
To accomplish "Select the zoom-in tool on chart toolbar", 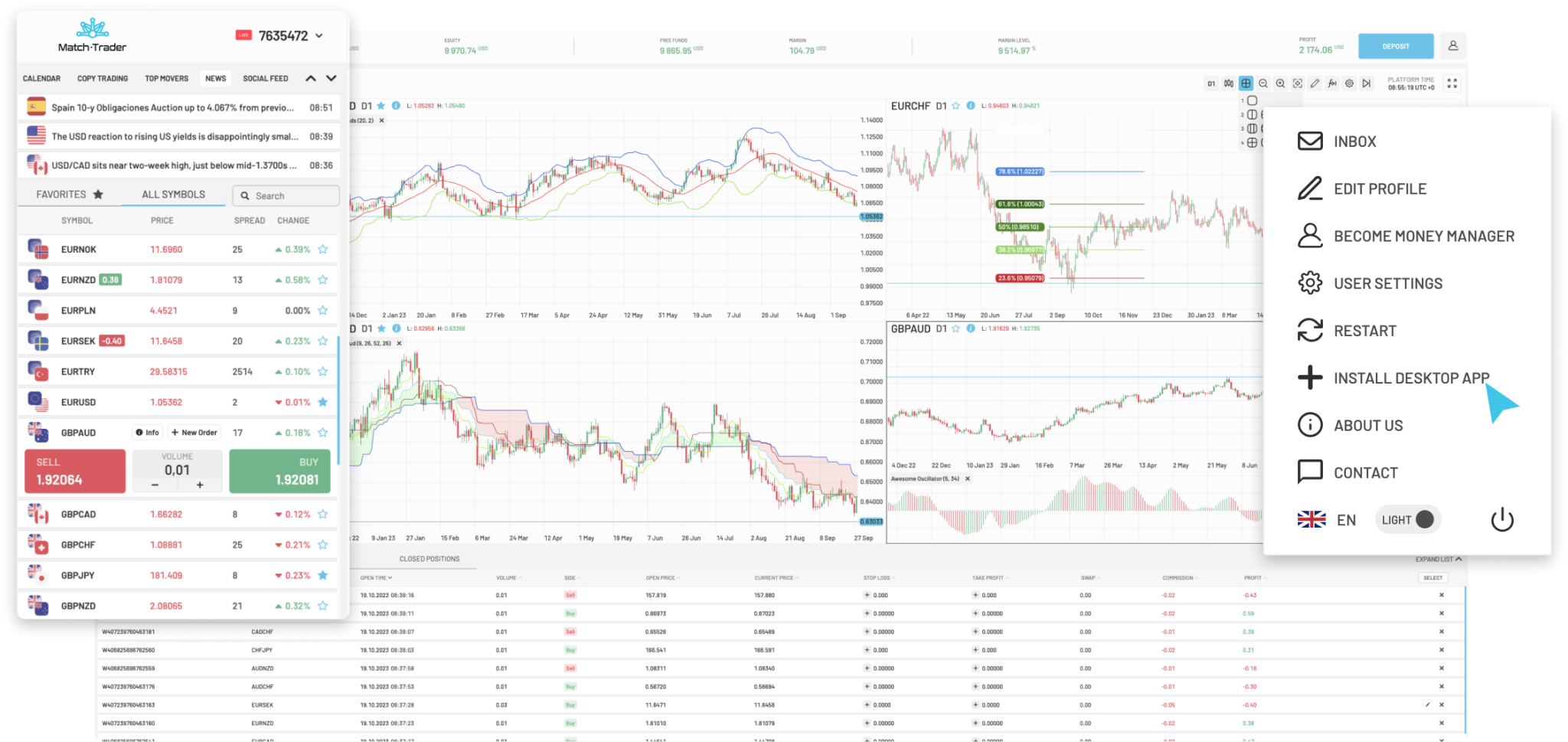I will click(x=1279, y=83).
